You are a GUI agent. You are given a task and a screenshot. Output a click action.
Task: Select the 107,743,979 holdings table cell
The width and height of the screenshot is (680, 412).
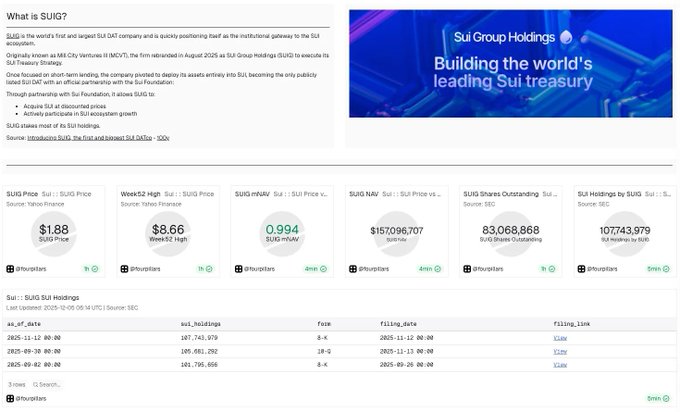199,338
